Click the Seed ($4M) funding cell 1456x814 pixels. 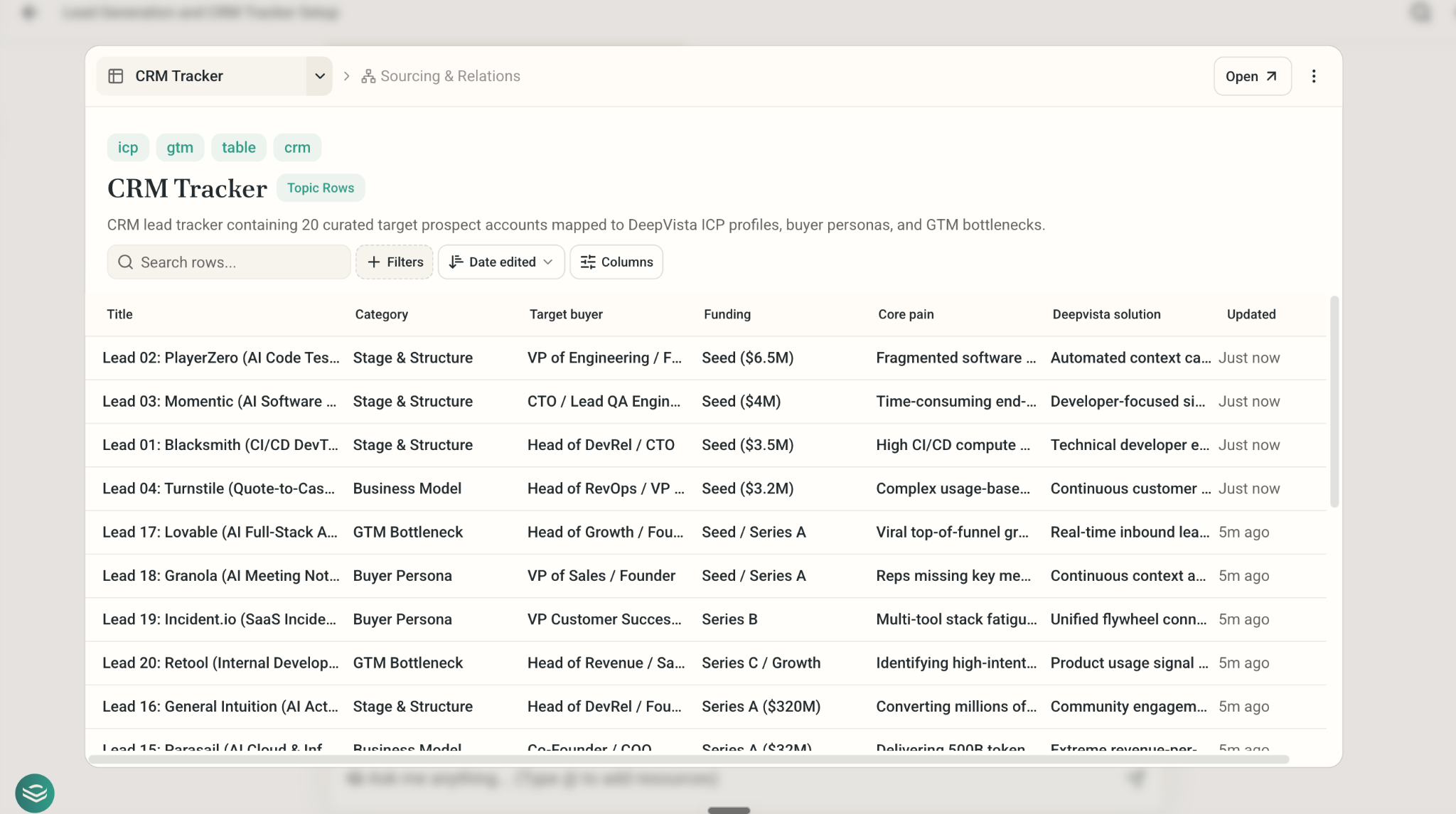point(741,401)
